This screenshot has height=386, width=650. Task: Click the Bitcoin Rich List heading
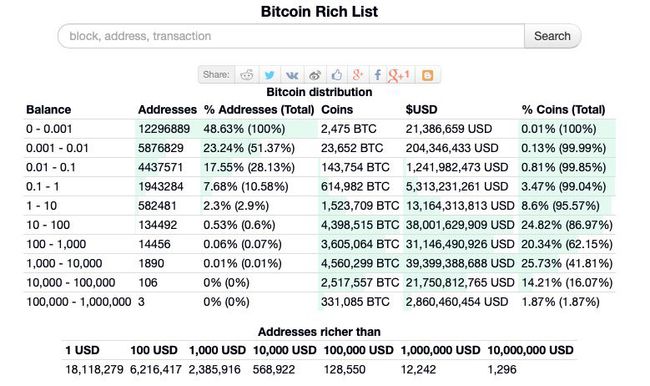[x=319, y=11]
